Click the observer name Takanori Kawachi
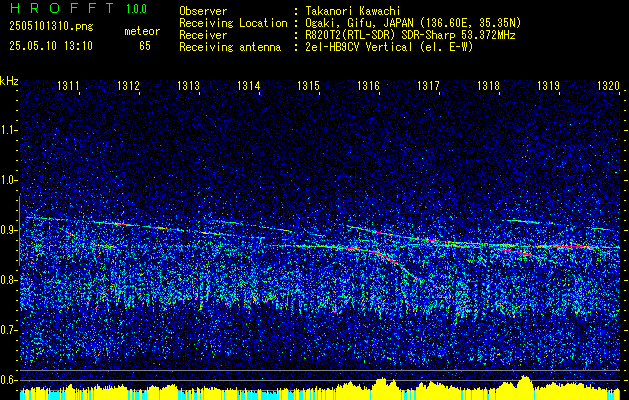Image resolution: width=629 pixels, height=400 pixels. [353, 11]
